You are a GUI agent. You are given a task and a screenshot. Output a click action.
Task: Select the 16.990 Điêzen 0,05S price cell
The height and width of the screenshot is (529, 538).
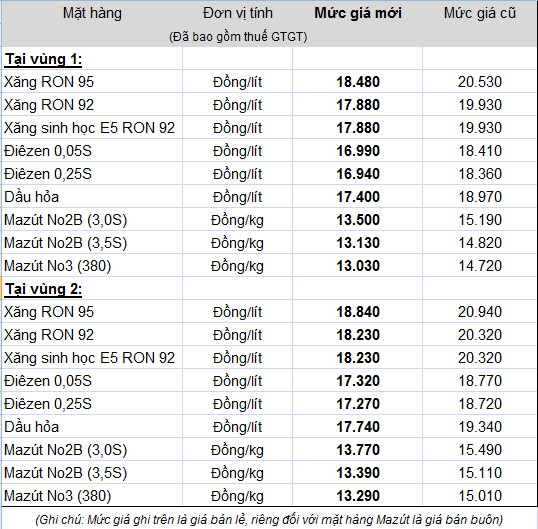point(358,151)
